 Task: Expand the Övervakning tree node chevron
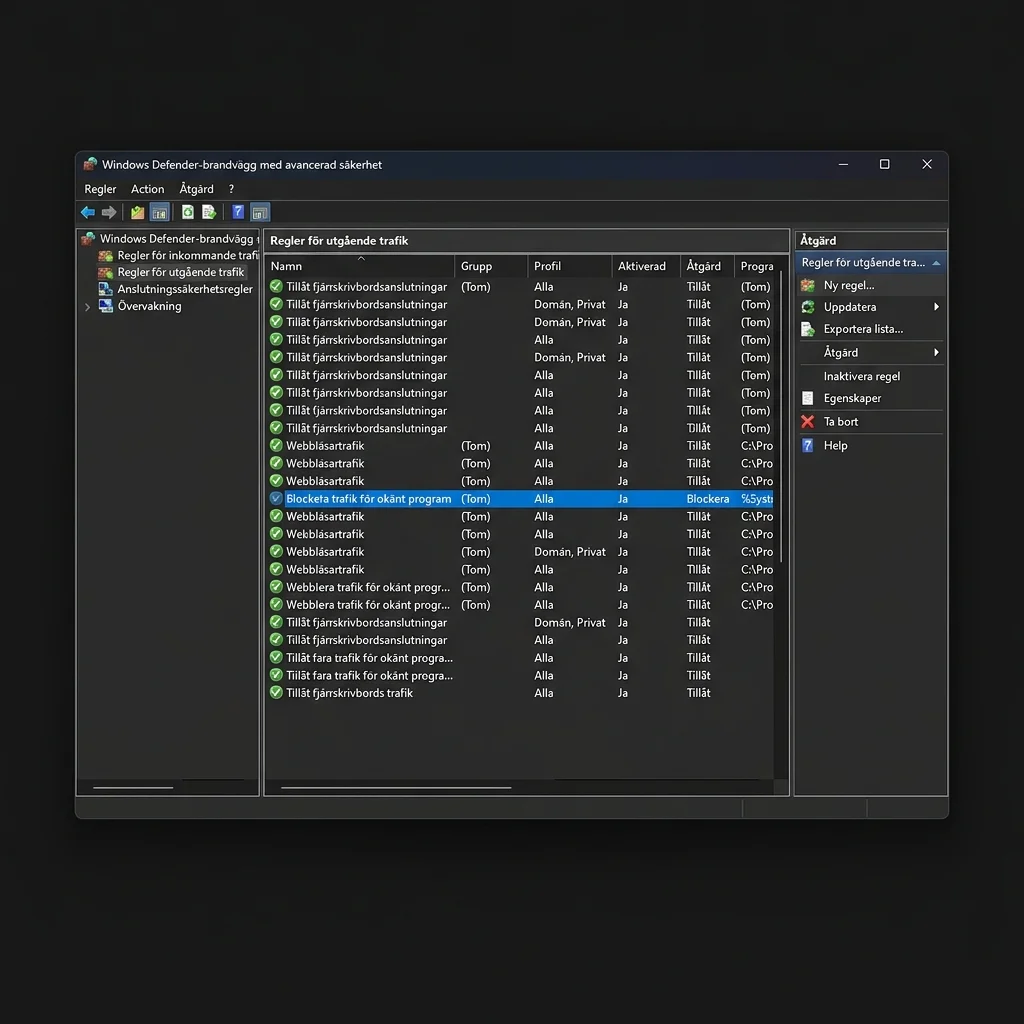tap(88, 307)
